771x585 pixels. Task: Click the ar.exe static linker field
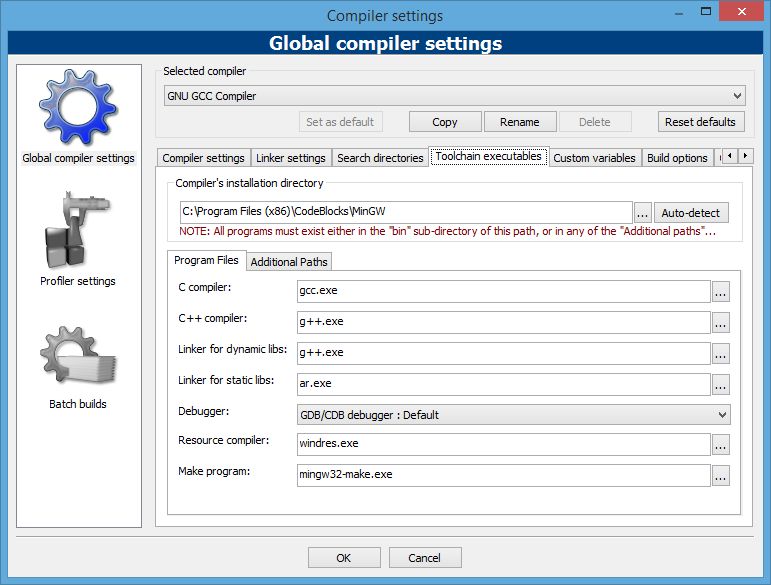click(x=504, y=384)
